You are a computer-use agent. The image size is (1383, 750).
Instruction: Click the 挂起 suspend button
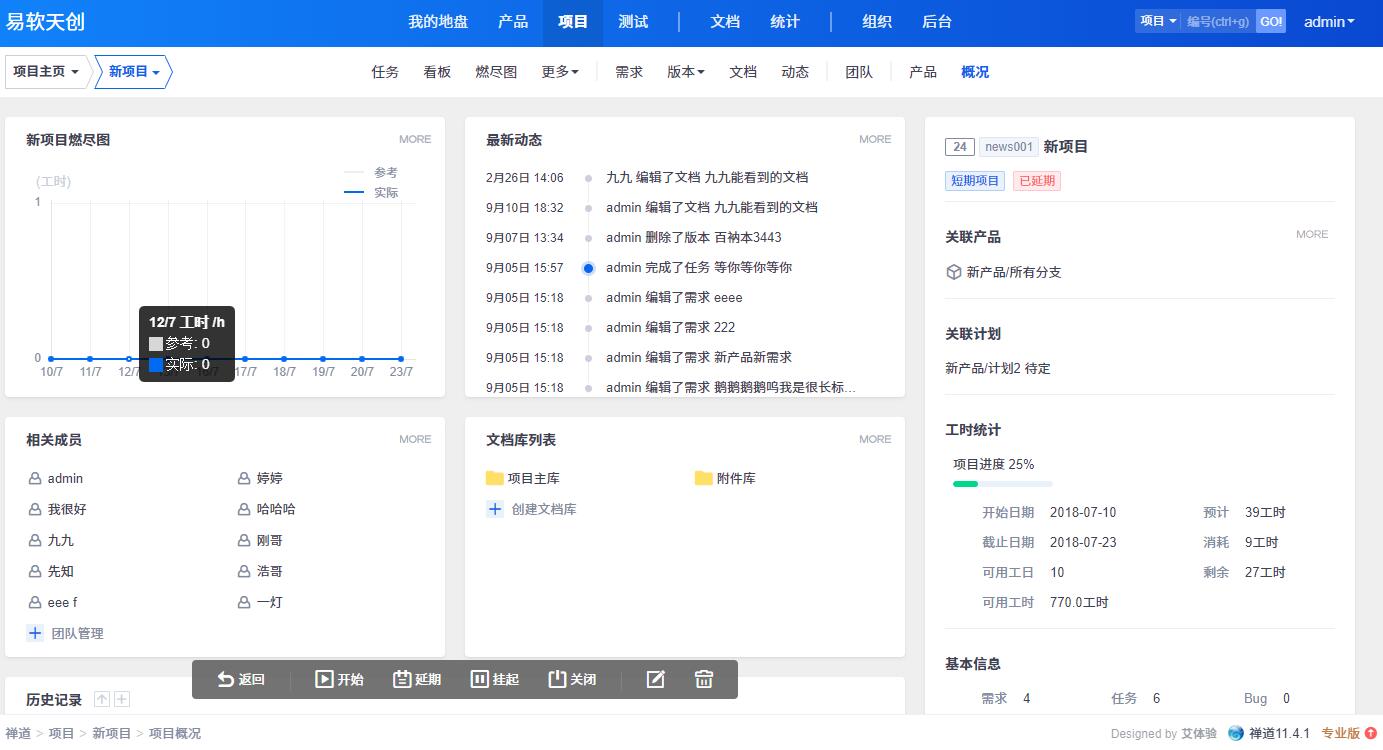tap(495, 680)
